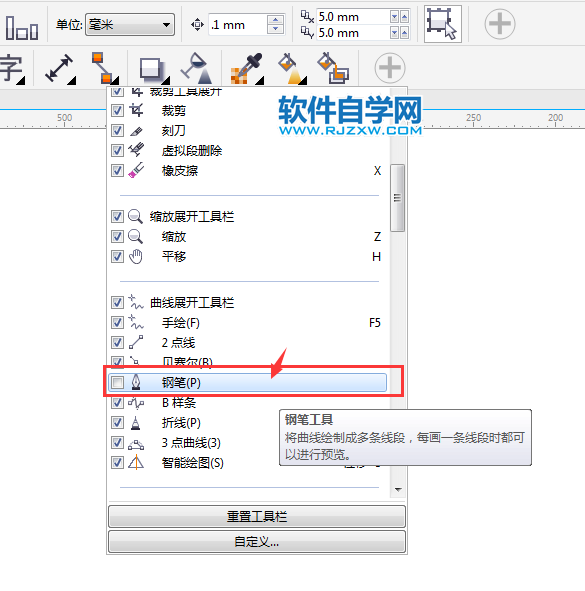This screenshot has width=585, height=591.
Task: Enable the 钢笔(P) checkbox
Action: tap(117, 382)
